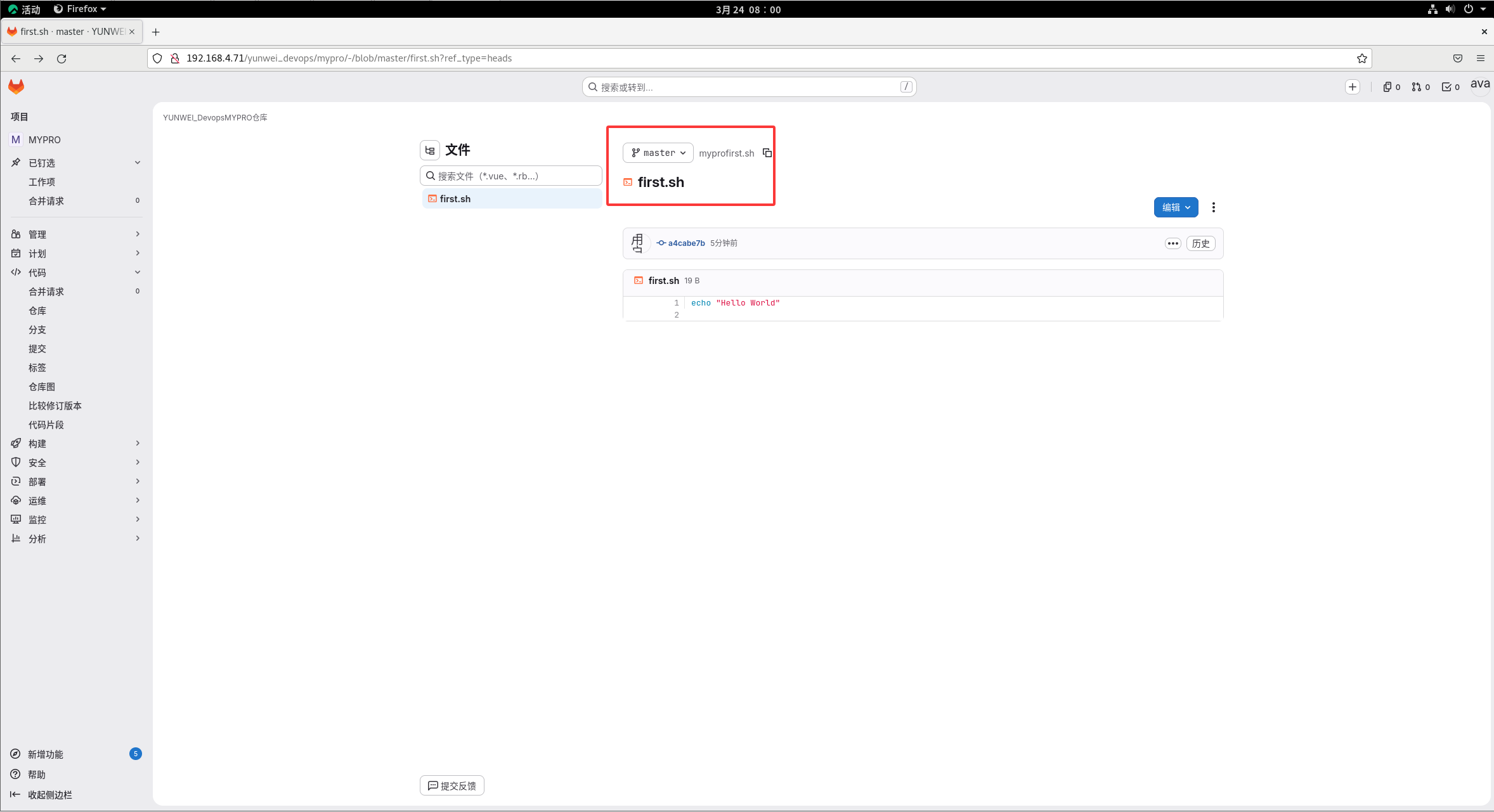
Task: Expand the 构建 build menu
Action: click(37, 444)
